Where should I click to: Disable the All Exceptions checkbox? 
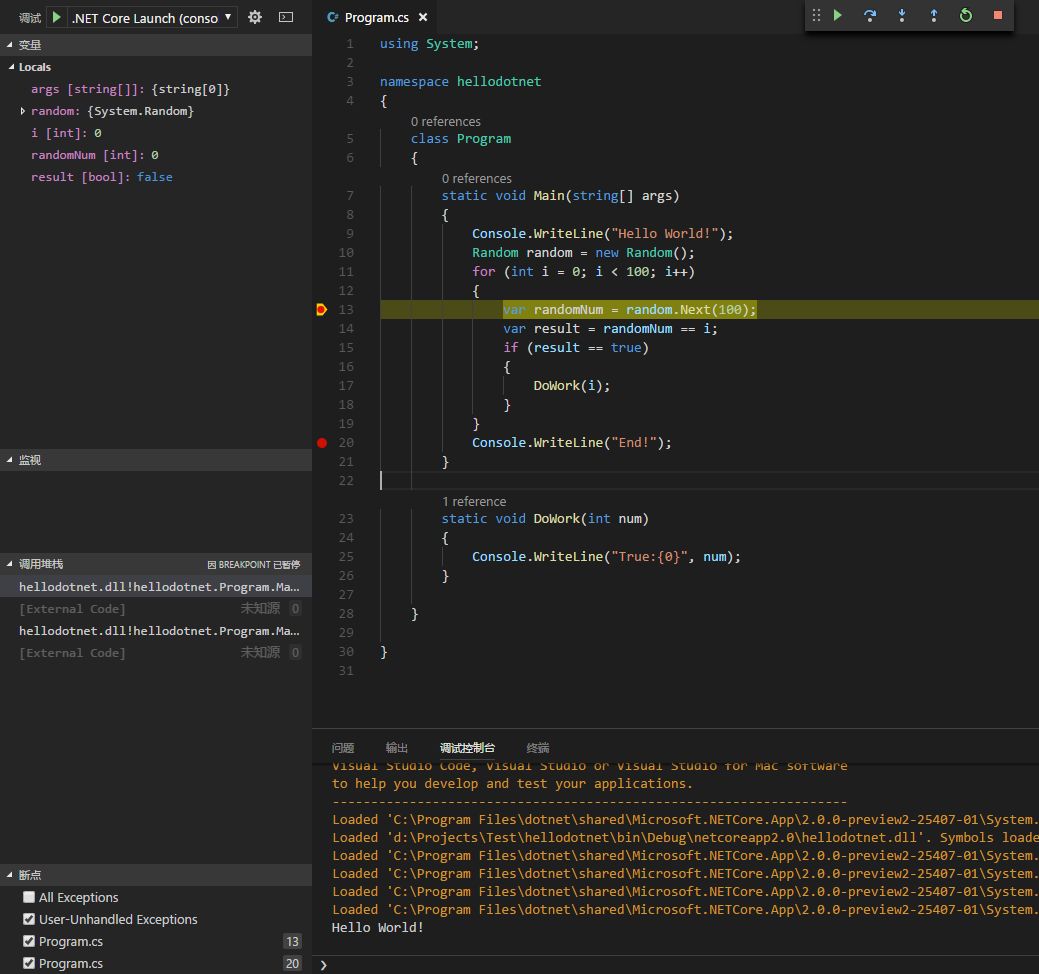[29, 897]
